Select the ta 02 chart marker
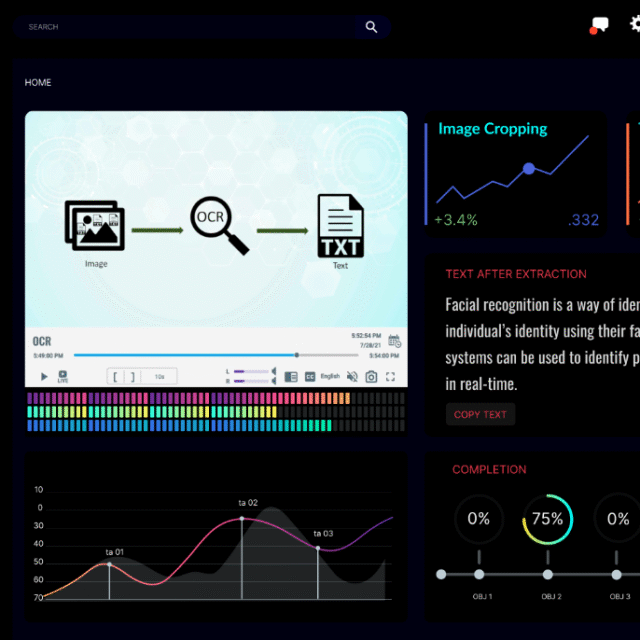Viewport: 640px width, 640px height. pyautogui.click(x=242, y=518)
